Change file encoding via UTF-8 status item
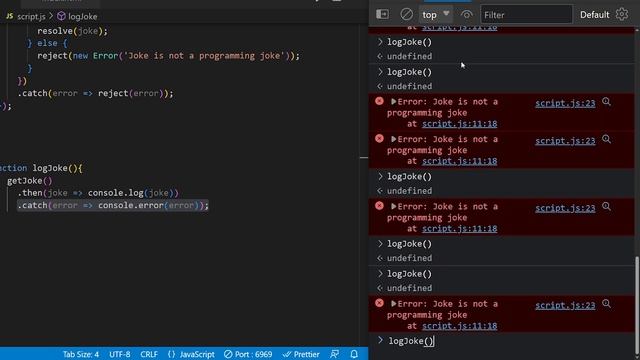The image size is (640, 360). pos(120,354)
